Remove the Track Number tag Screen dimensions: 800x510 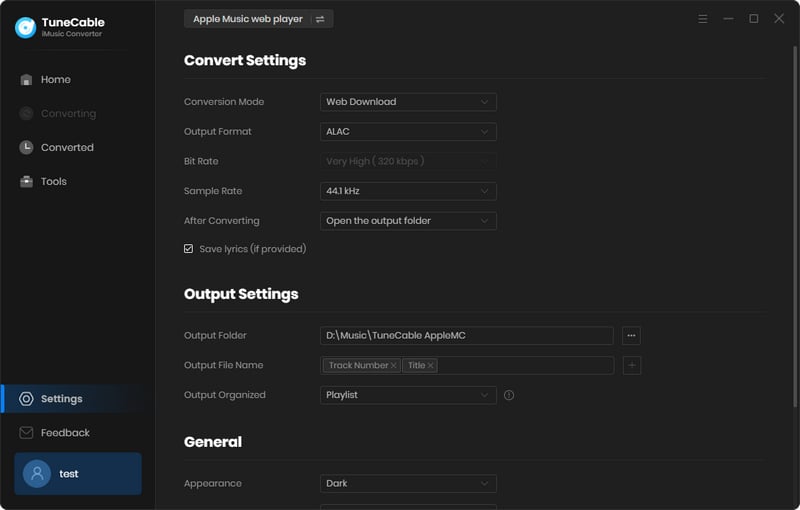click(393, 366)
